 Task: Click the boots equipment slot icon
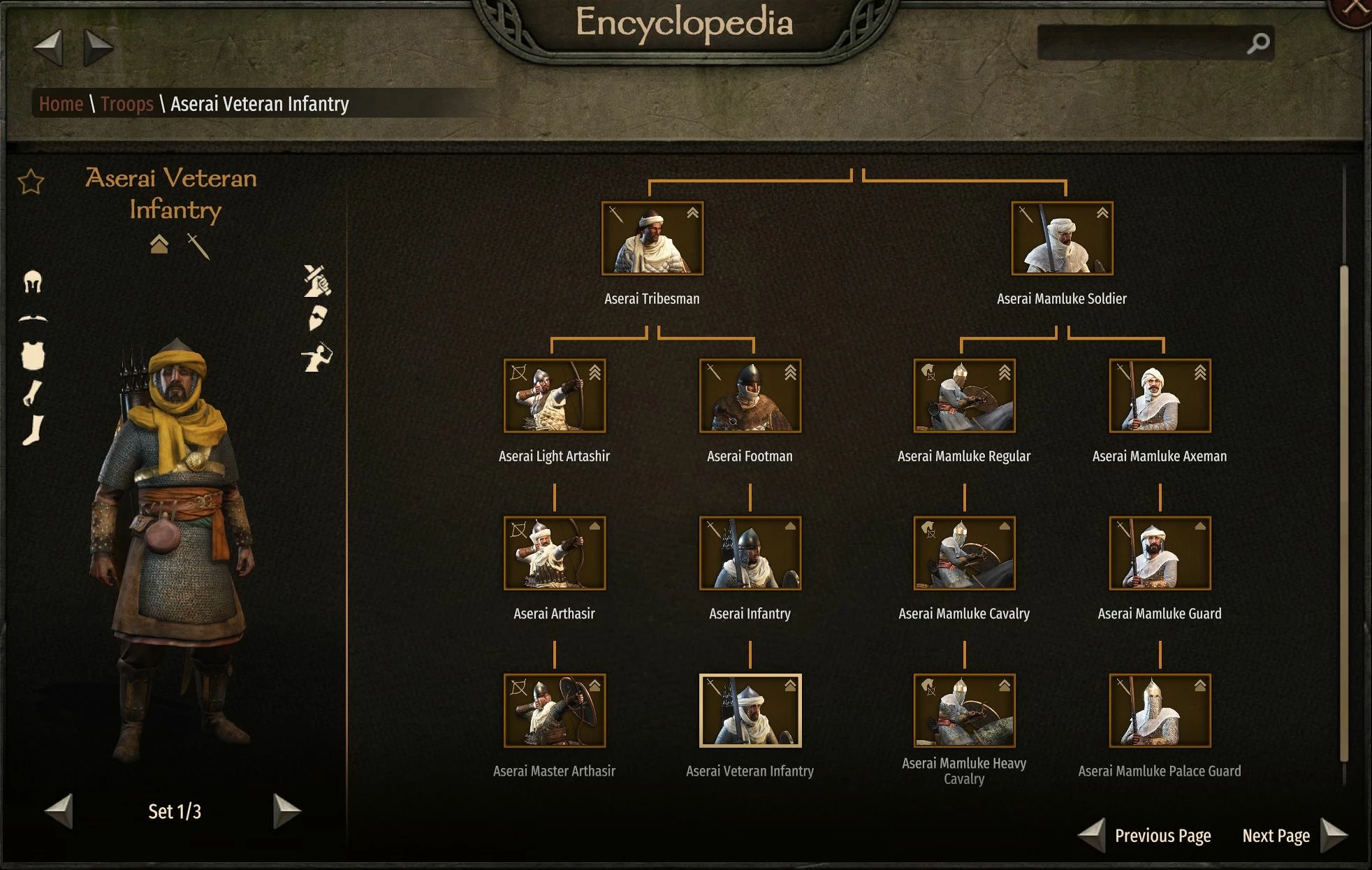(x=32, y=429)
